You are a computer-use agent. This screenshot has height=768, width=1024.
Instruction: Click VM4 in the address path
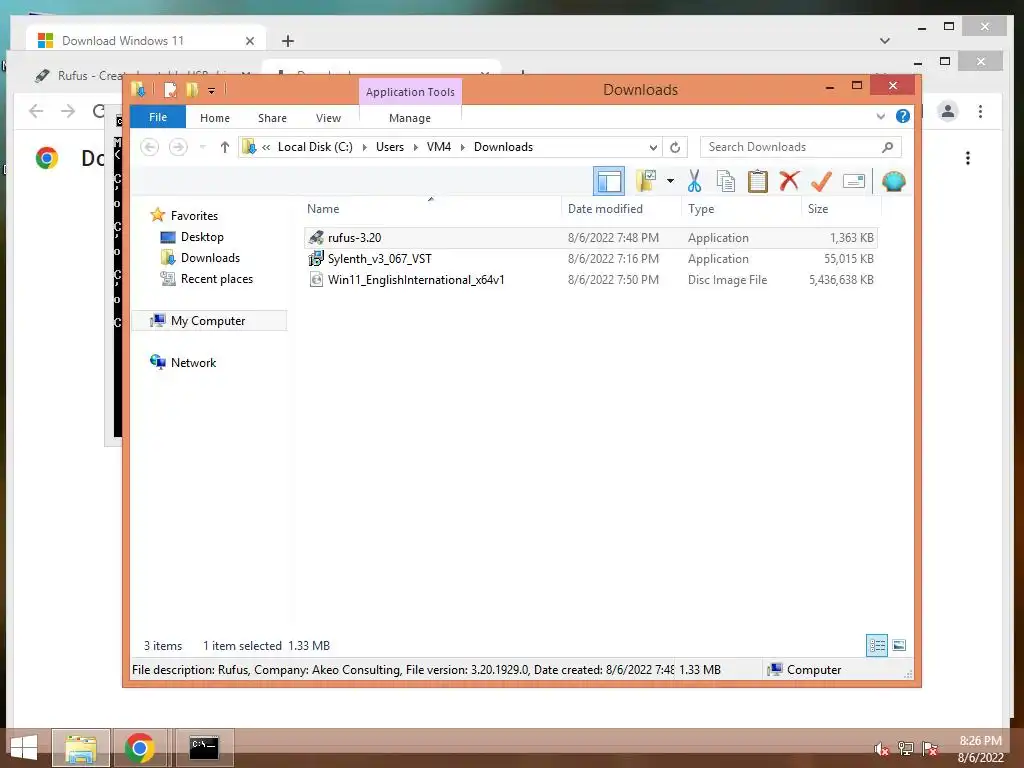point(439,147)
